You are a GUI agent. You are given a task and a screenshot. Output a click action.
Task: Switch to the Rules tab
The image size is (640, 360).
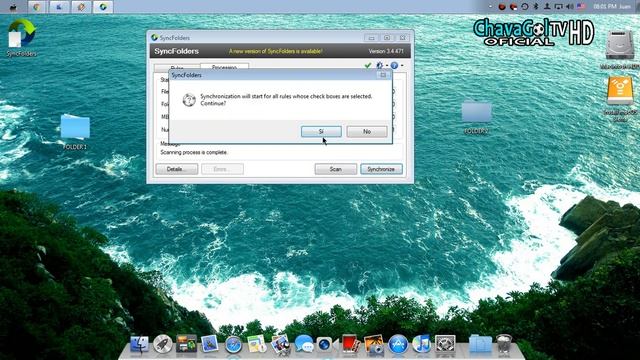[177, 68]
